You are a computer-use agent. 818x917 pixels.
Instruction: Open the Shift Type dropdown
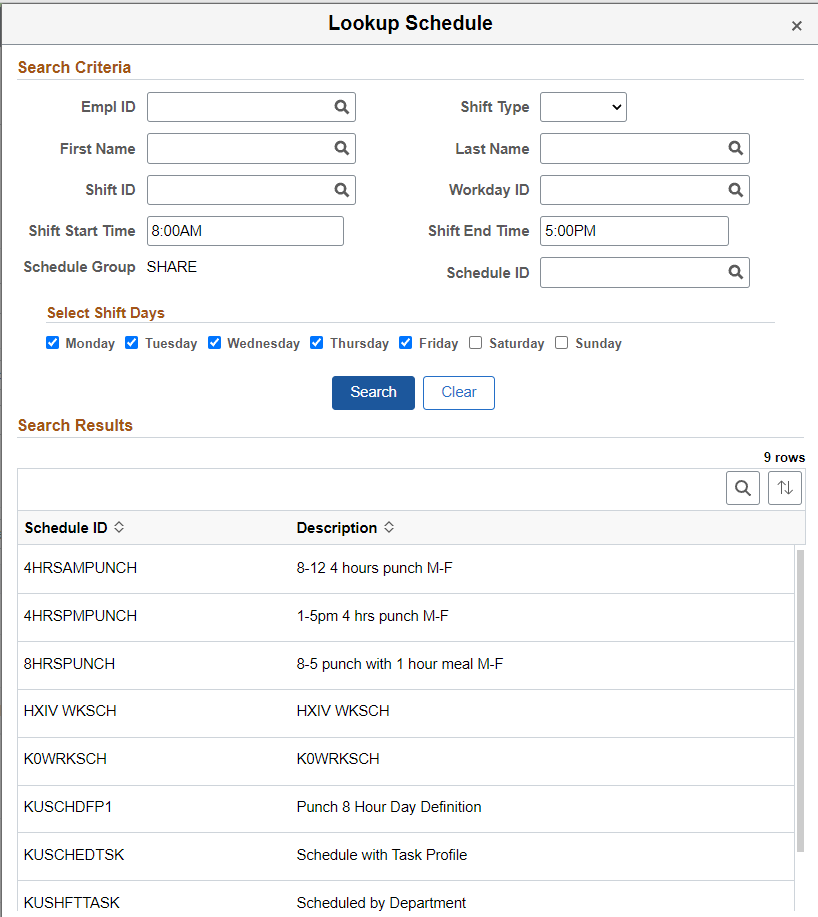pos(583,107)
